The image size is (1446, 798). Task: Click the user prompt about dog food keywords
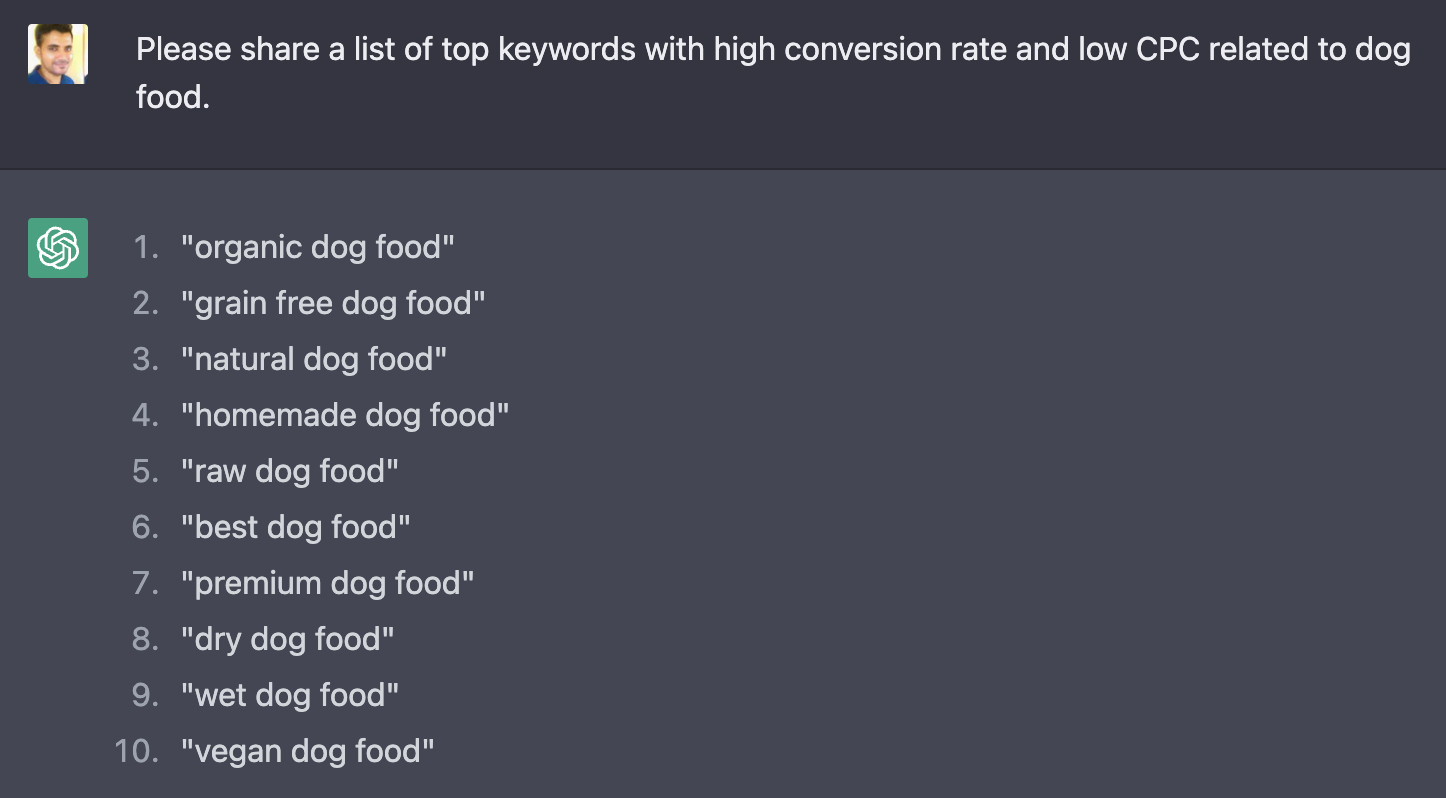pos(772,73)
